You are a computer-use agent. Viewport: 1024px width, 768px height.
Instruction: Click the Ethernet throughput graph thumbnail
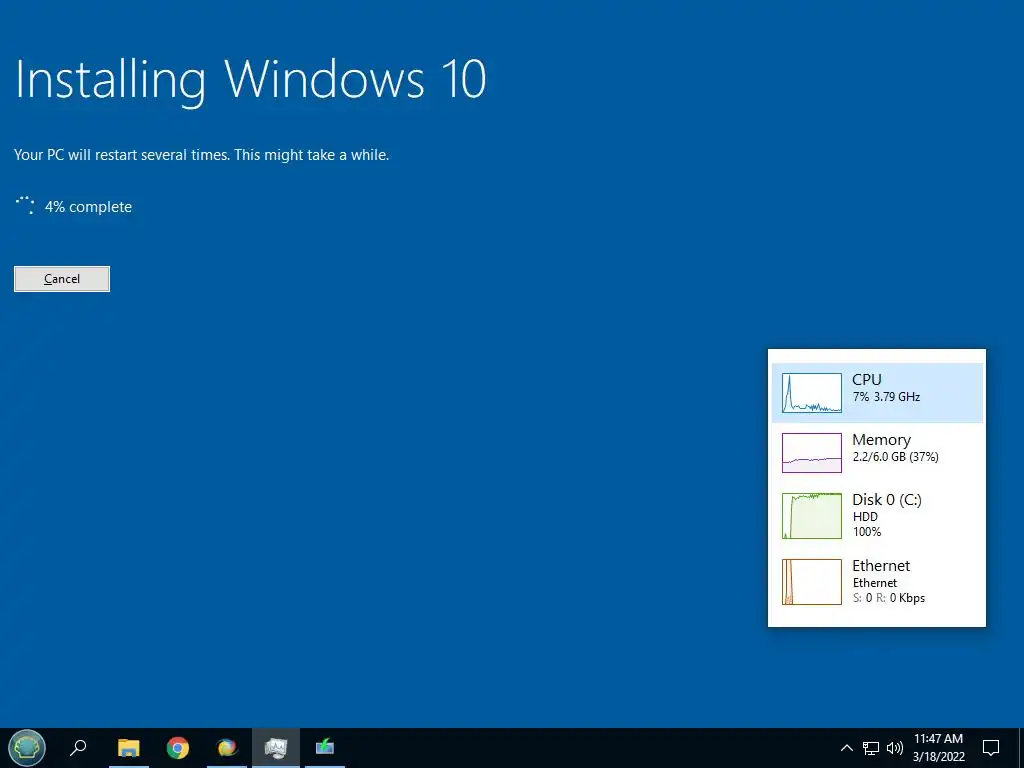coord(812,582)
